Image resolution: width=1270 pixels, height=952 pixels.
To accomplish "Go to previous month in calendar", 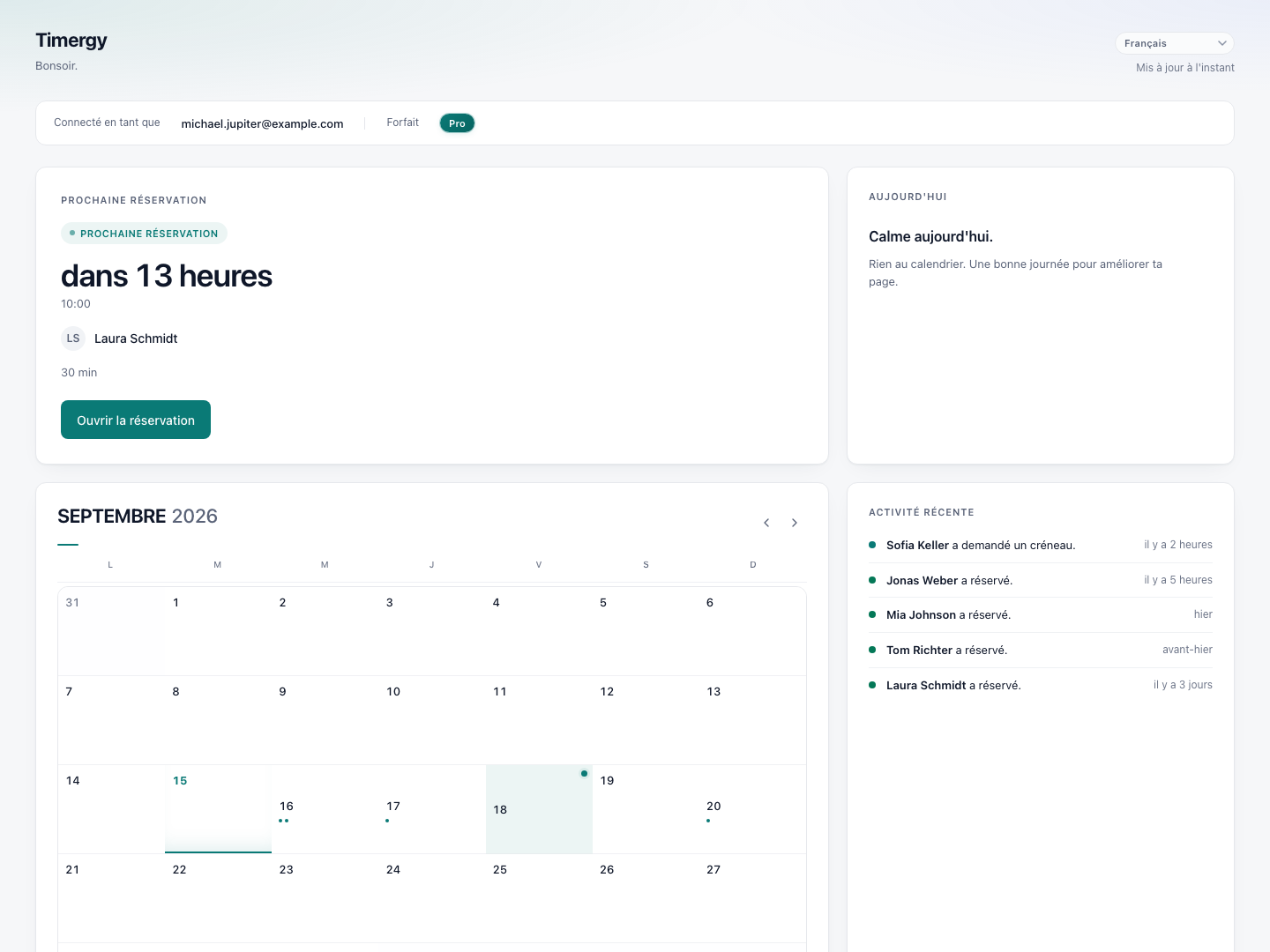I will tap(766, 523).
